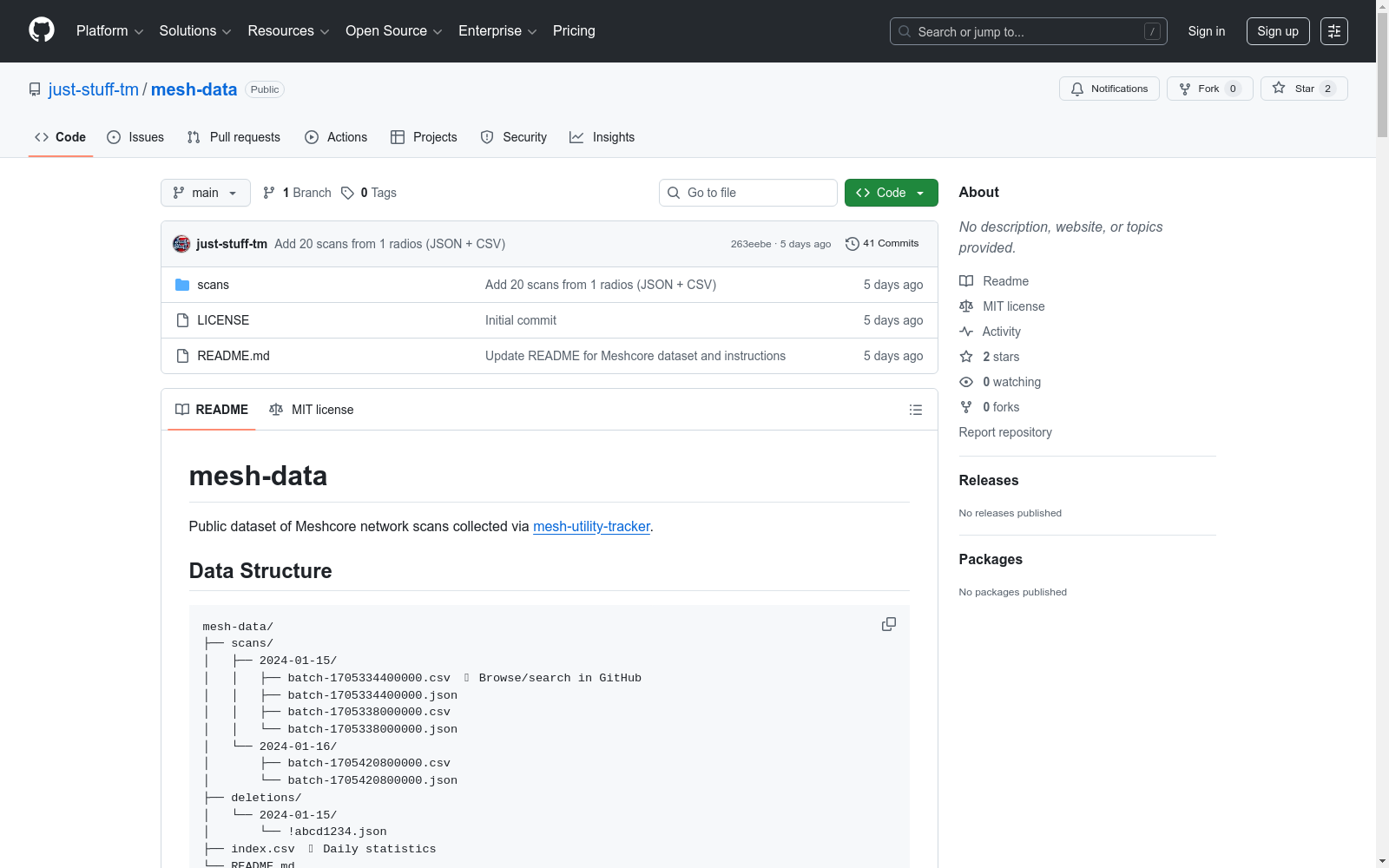This screenshot has width=1389, height=868.
Task: Open the Security tab
Action: point(514,137)
